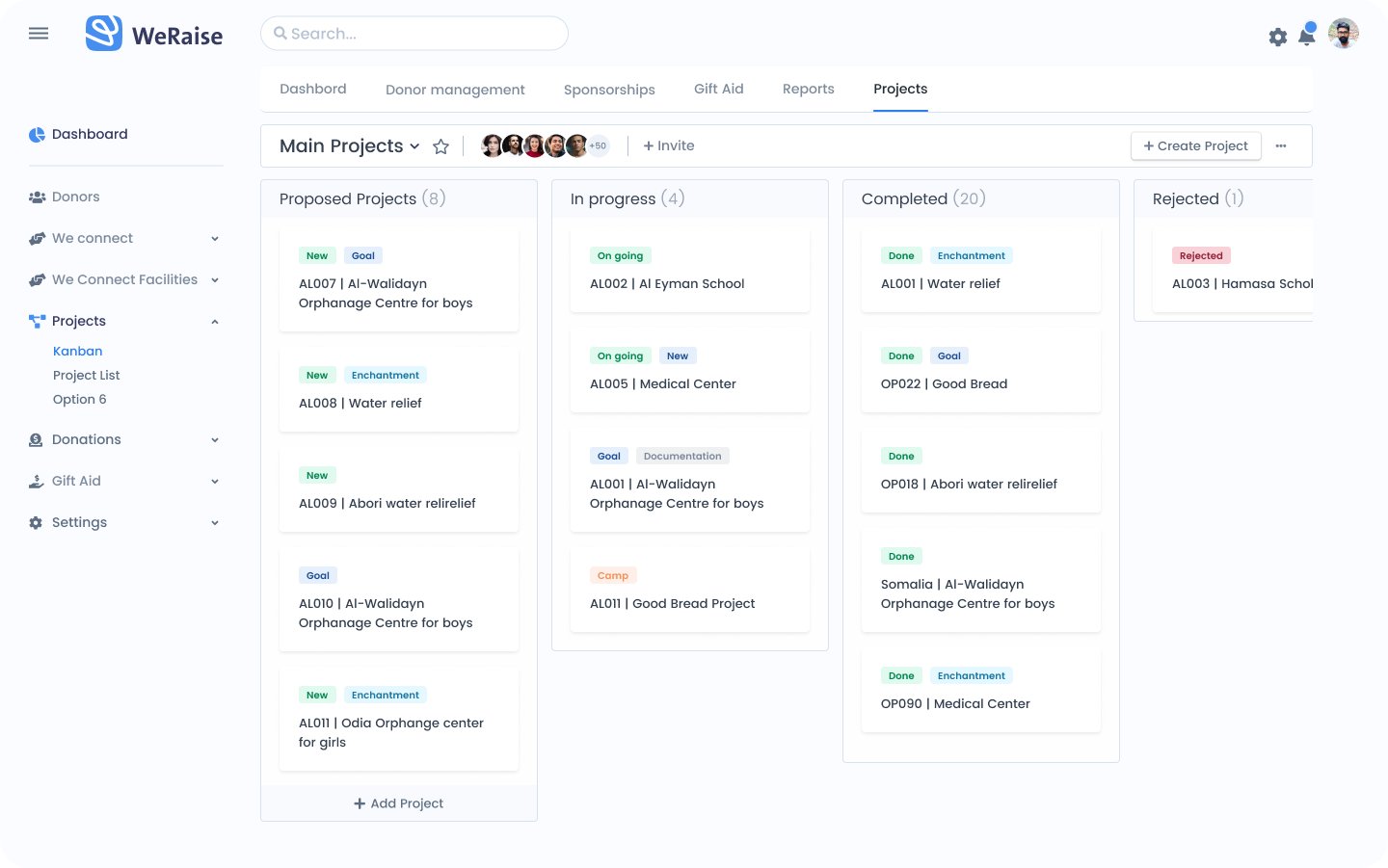Switch to the Reports tab
The image size is (1388, 868).
click(809, 89)
